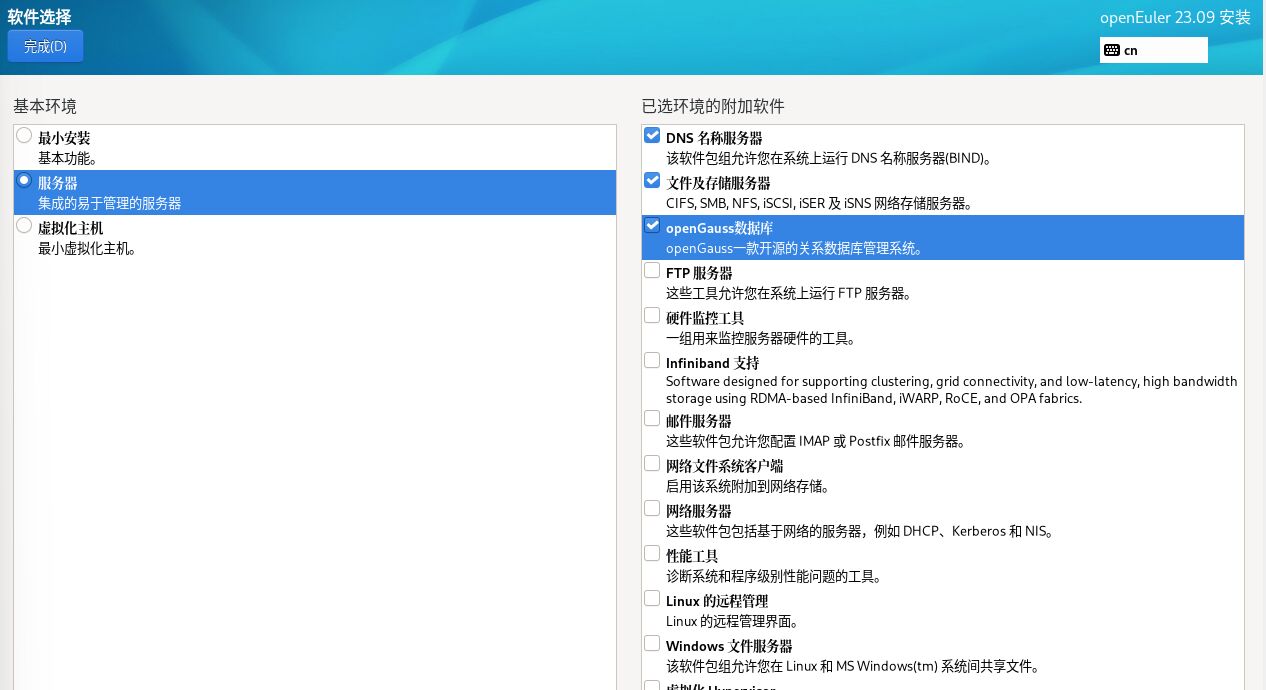Click the CIFS, SMB, NFS, iSCSI description line
Viewport: 1266px width, 690px height.
[819, 203]
